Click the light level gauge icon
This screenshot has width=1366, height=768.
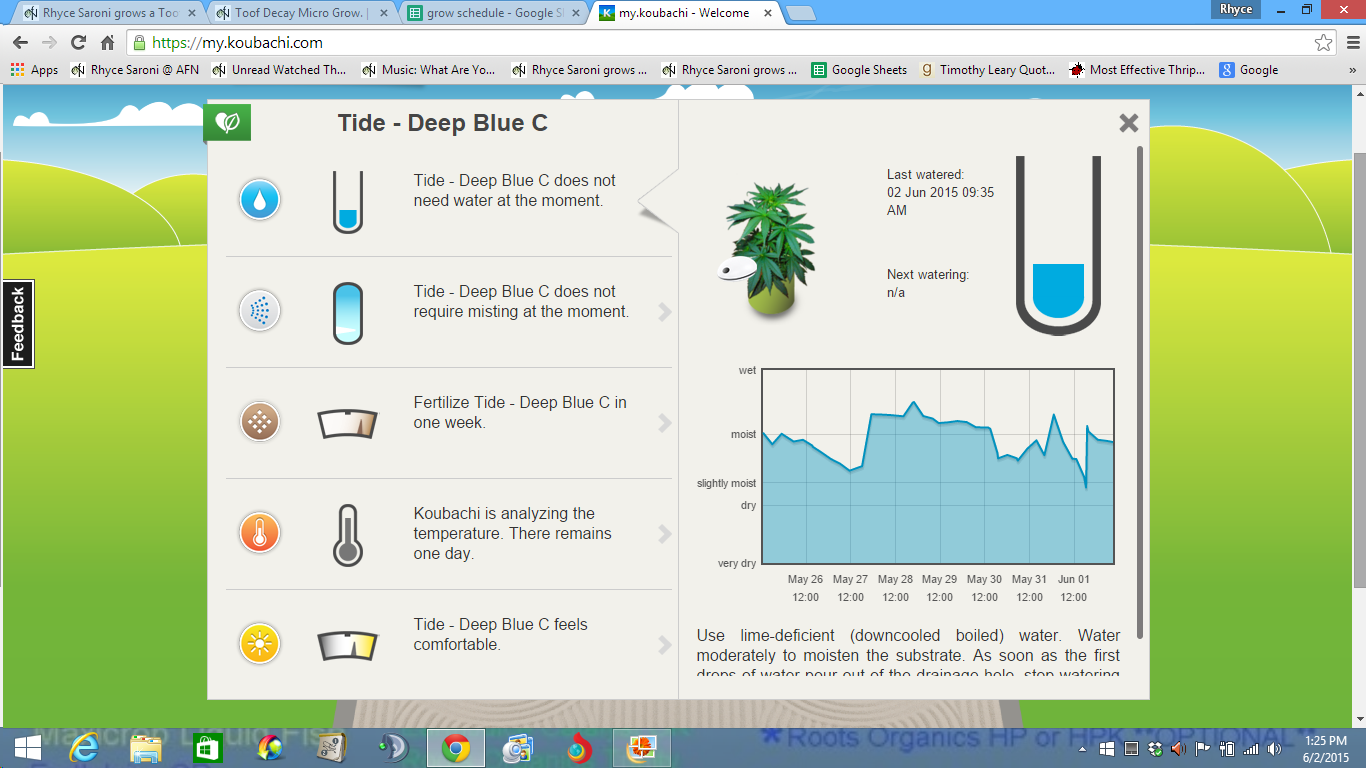tap(348, 646)
